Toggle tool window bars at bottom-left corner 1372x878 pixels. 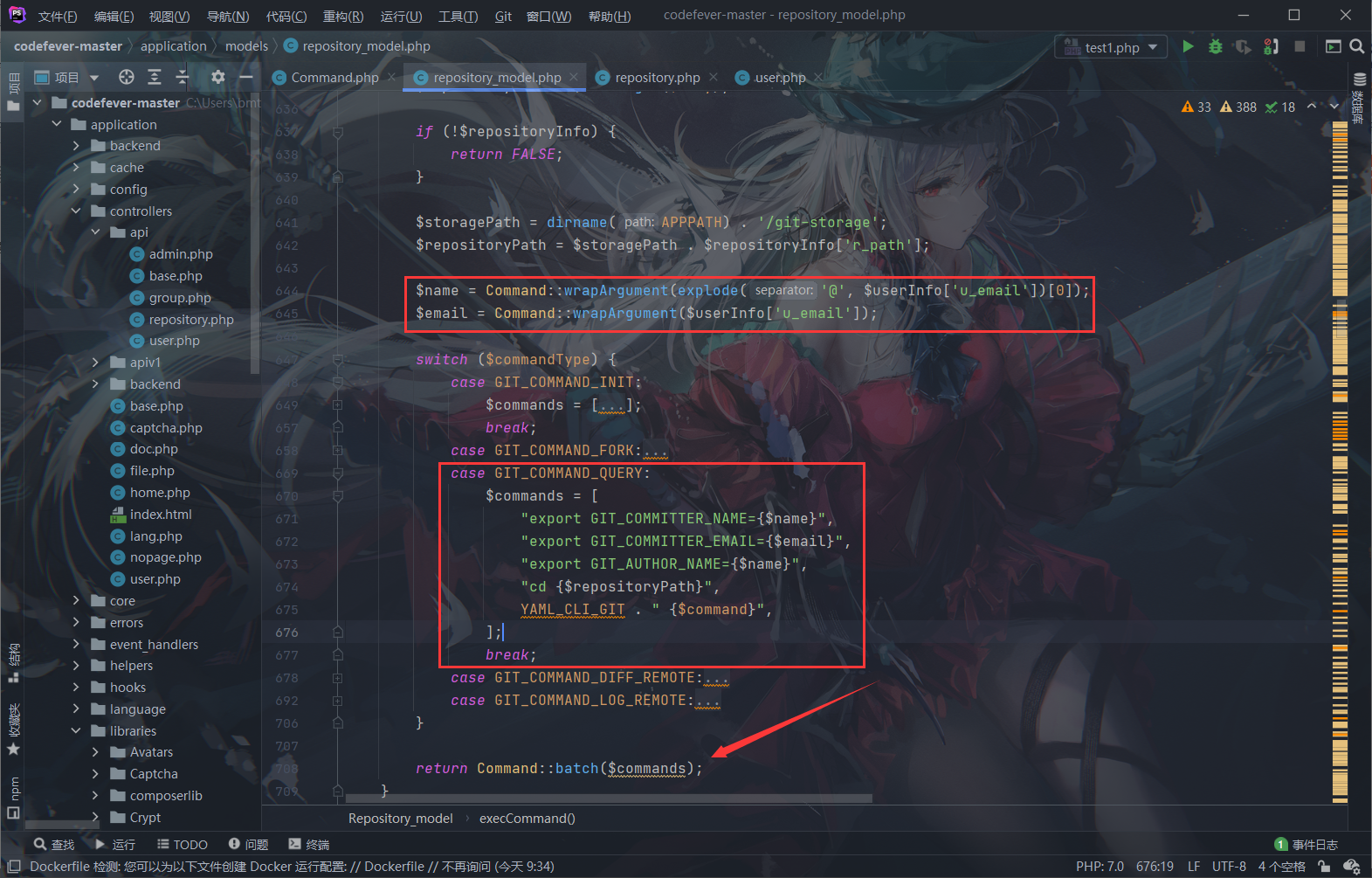point(14,867)
